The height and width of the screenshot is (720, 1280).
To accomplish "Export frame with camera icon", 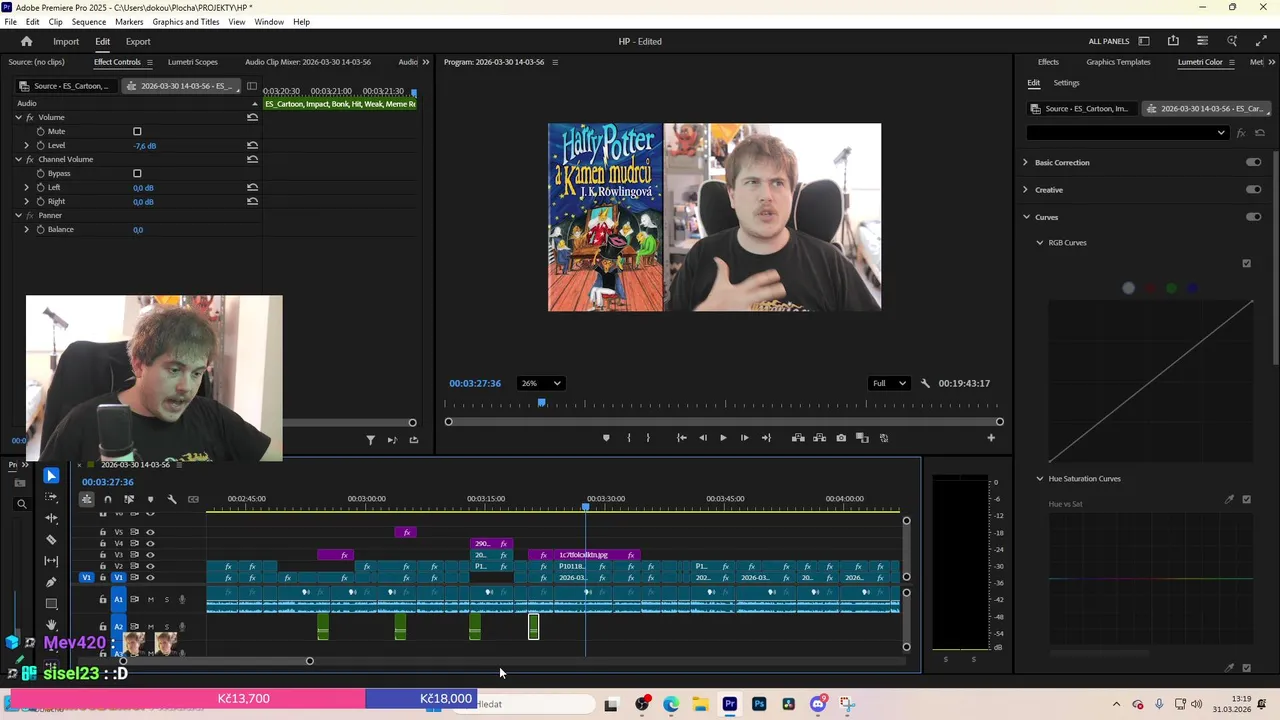I will point(841,438).
